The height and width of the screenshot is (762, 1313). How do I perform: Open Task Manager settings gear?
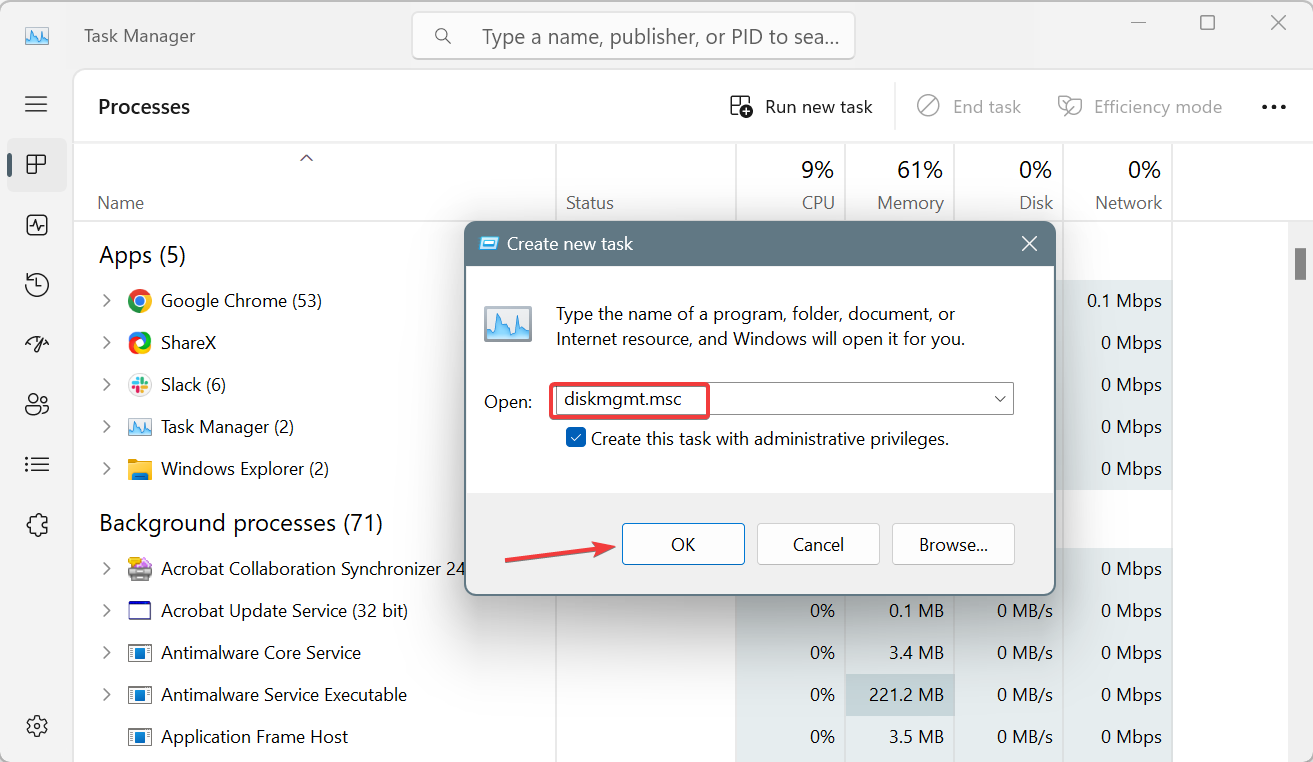coord(37,726)
